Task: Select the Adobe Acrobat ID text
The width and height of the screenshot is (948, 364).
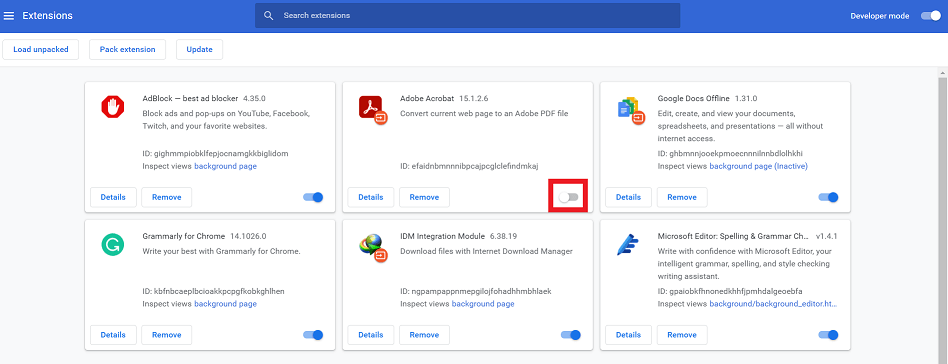Action: (469, 166)
